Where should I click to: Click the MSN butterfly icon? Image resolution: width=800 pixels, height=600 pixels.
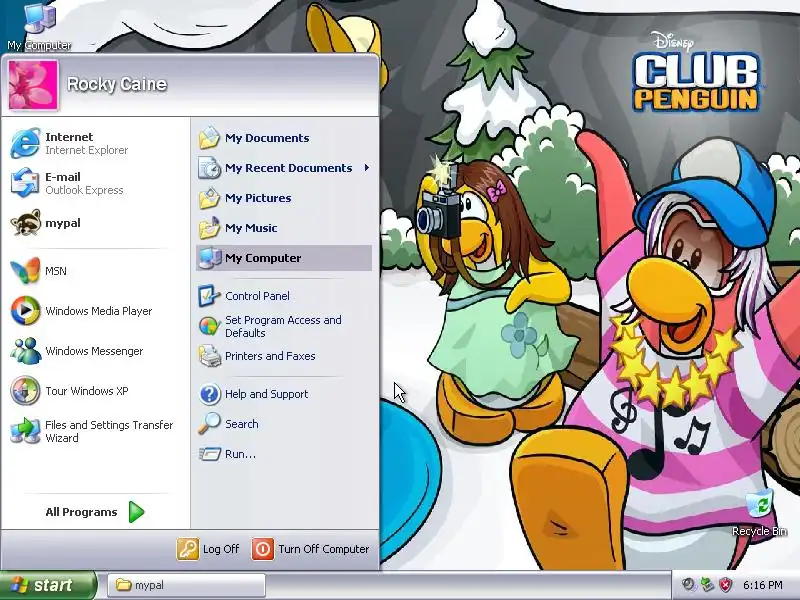(x=24, y=271)
